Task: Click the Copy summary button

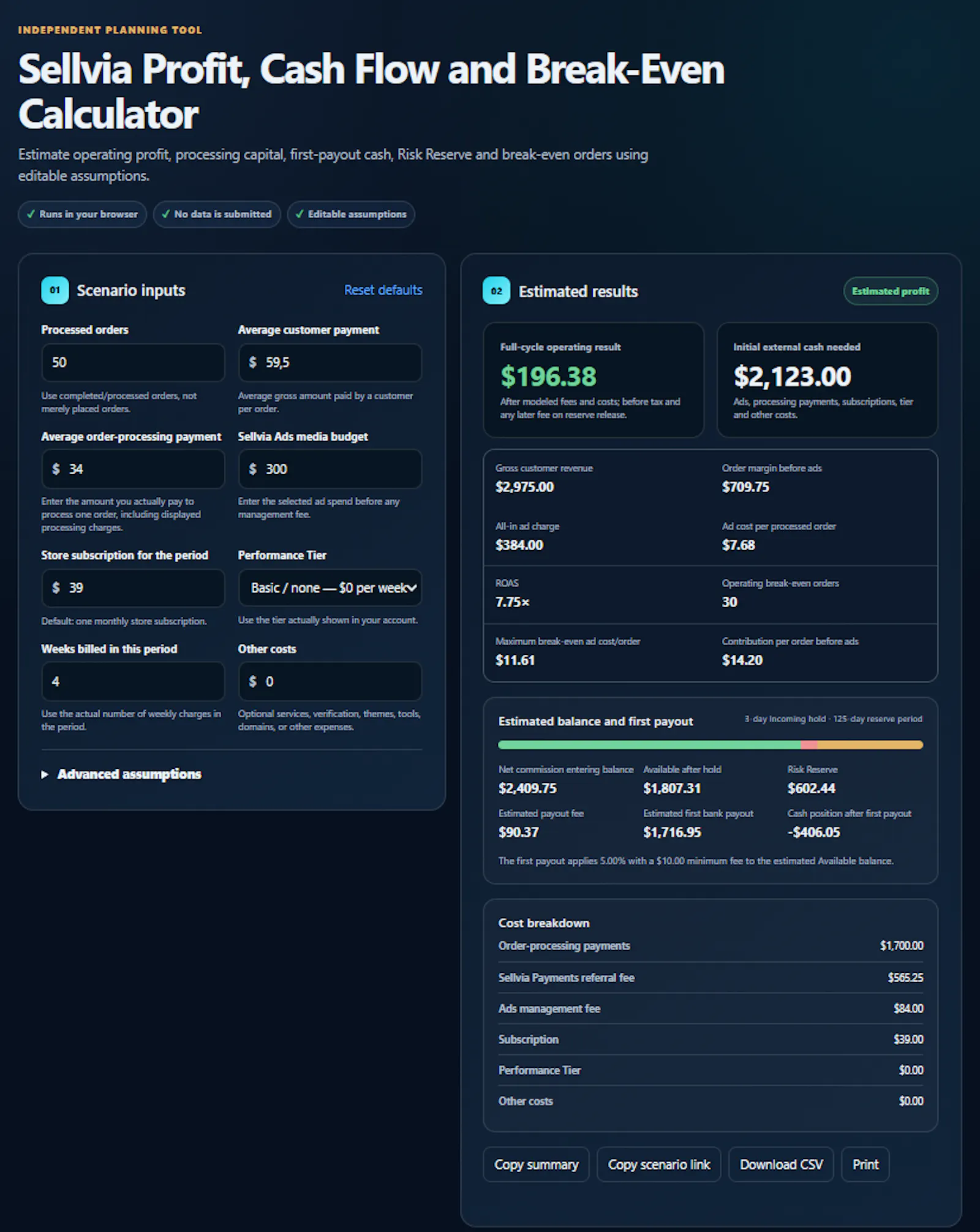Action: [x=536, y=1165]
